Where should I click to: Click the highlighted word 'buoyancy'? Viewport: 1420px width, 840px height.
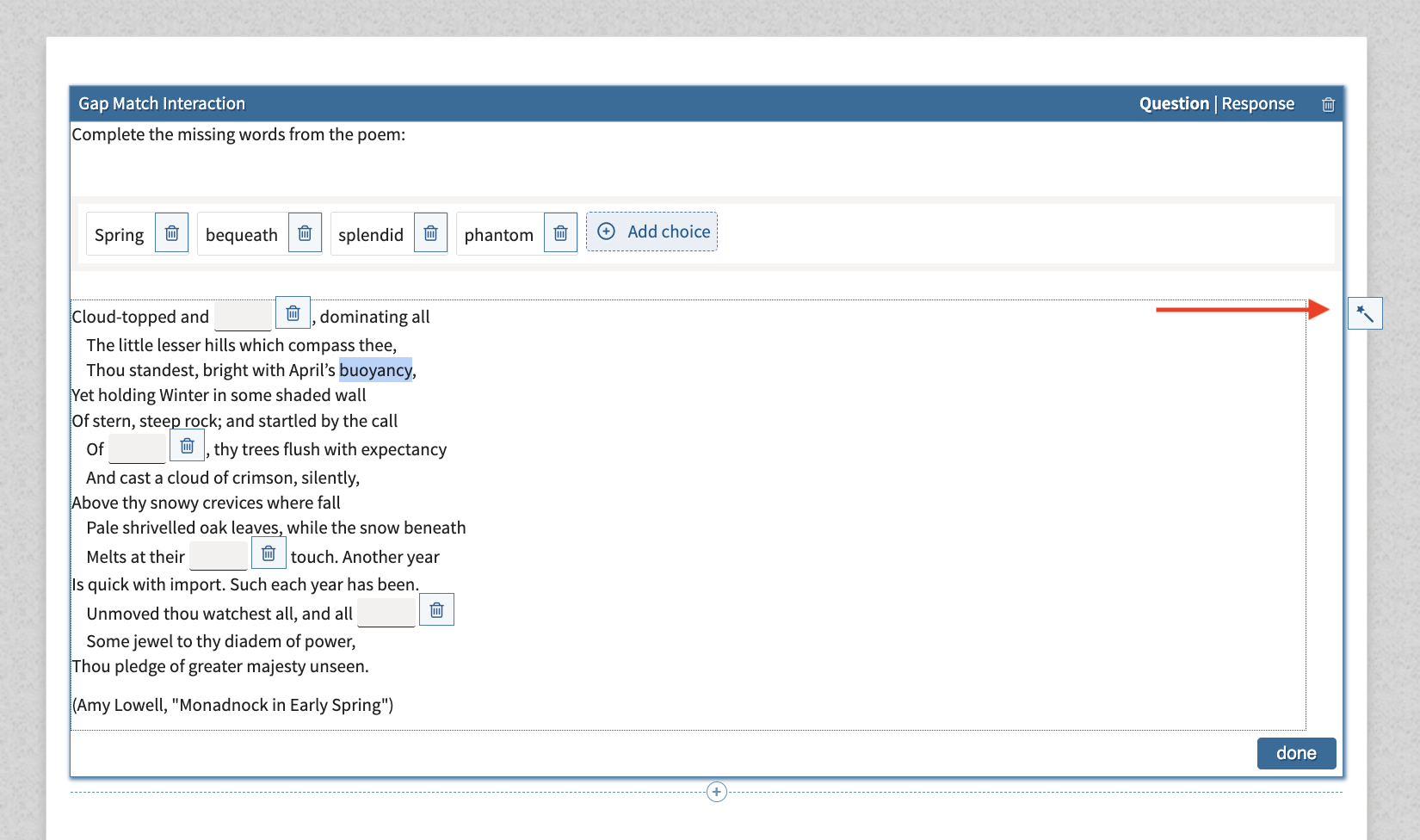(x=376, y=370)
